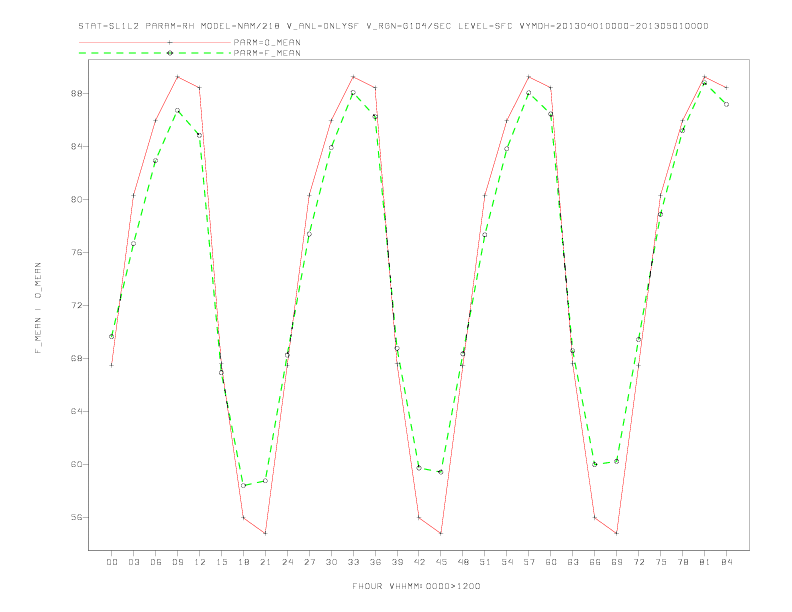Viewport: 792px width, 612px height.
Task: Click y-axis tick value 68
Action: [x=77, y=359]
